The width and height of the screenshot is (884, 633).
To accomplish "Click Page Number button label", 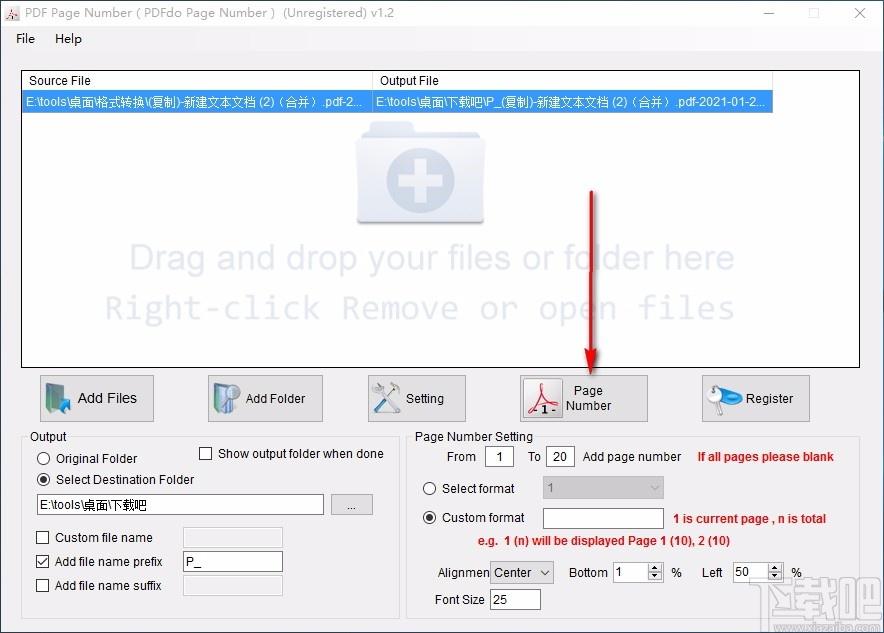I will pyautogui.click(x=588, y=398).
